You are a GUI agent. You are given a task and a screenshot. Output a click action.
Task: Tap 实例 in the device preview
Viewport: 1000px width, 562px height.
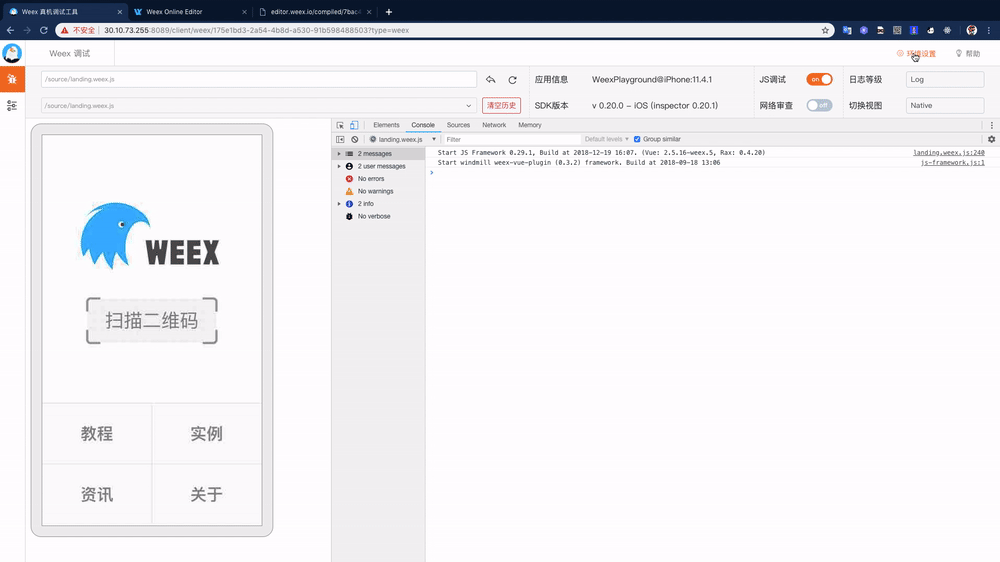click(207, 434)
